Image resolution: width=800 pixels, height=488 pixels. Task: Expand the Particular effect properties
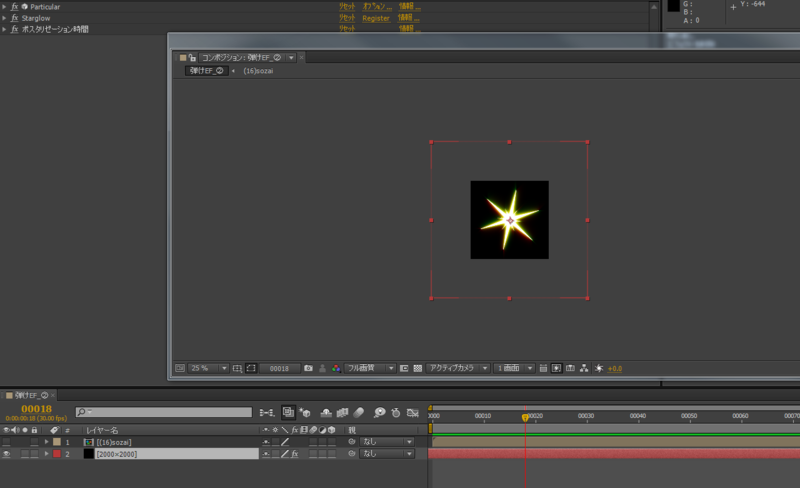tap(4, 7)
